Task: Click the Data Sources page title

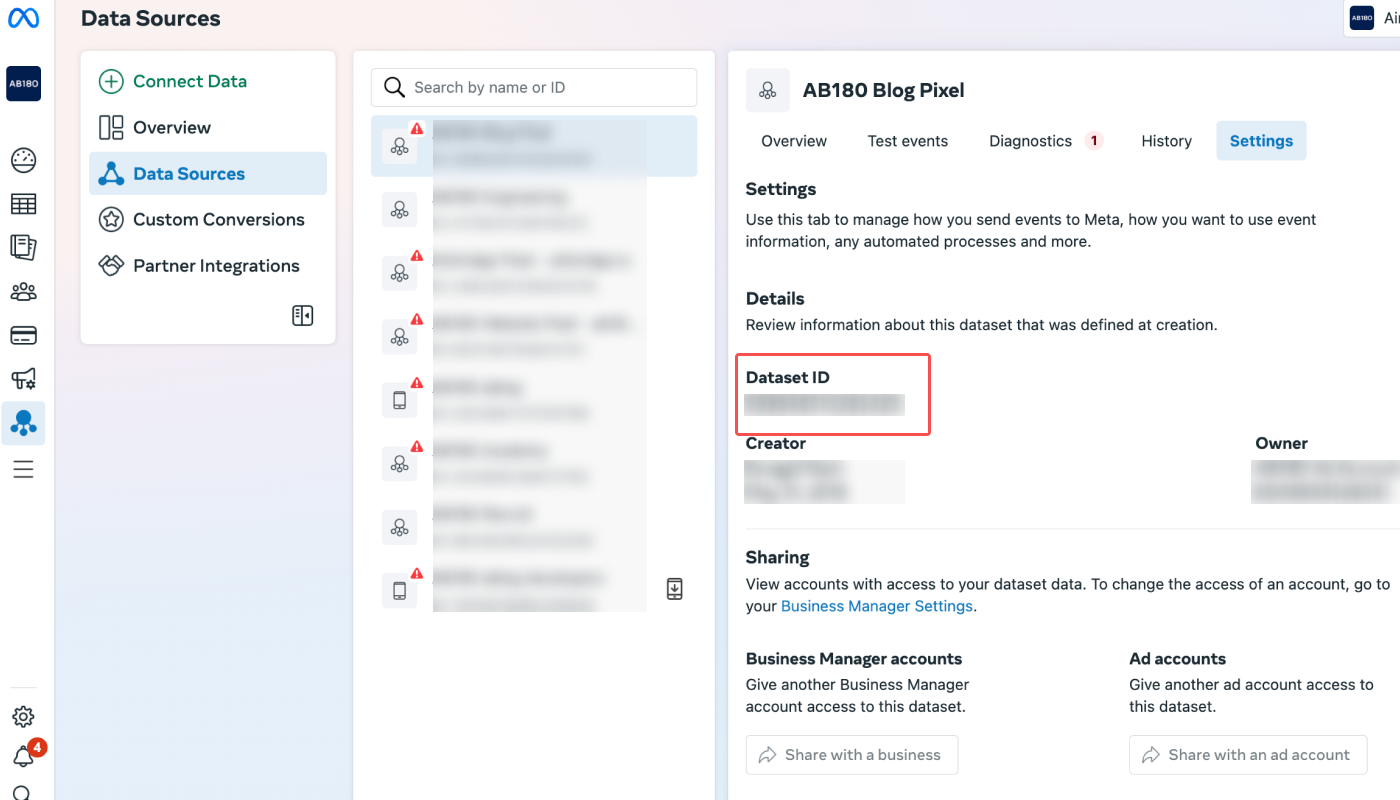Action: pos(151,19)
